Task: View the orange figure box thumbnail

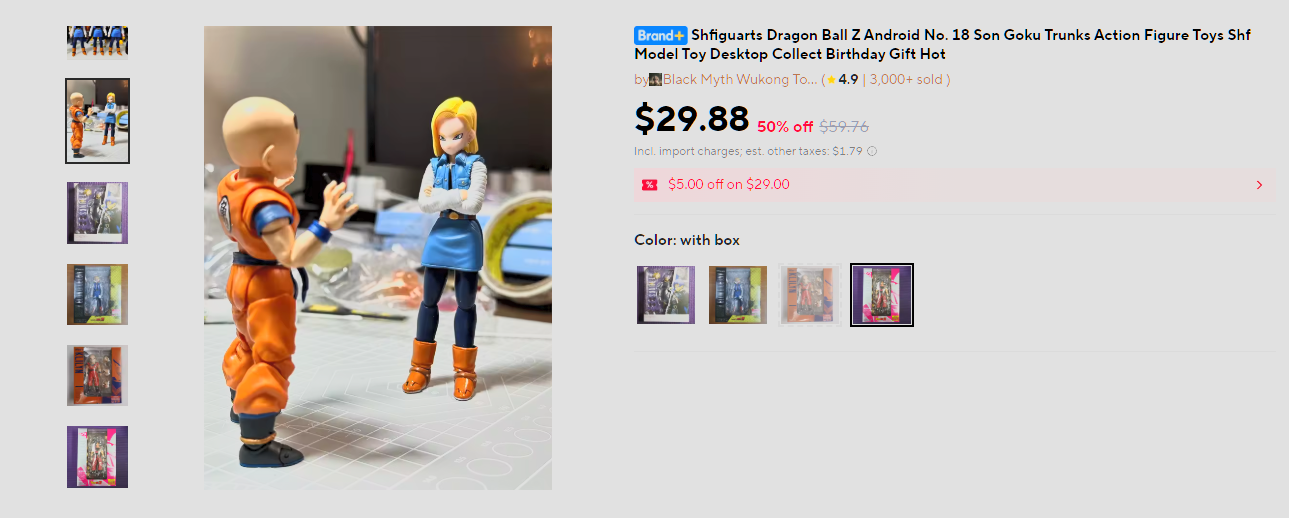Action: pyautogui.click(x=98, y=375)
